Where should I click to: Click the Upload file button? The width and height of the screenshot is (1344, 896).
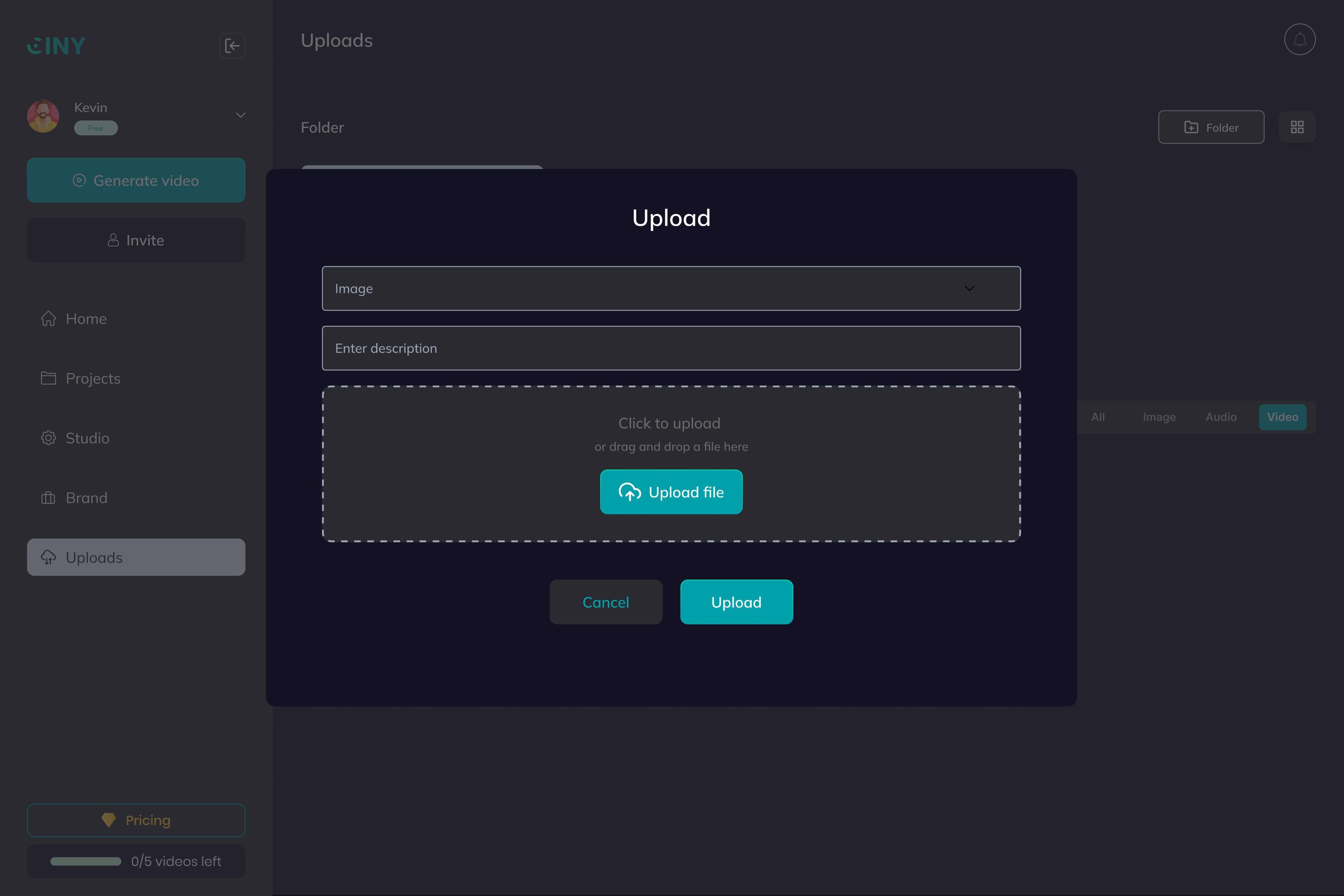pyautogui.click(x=671, y=491)
